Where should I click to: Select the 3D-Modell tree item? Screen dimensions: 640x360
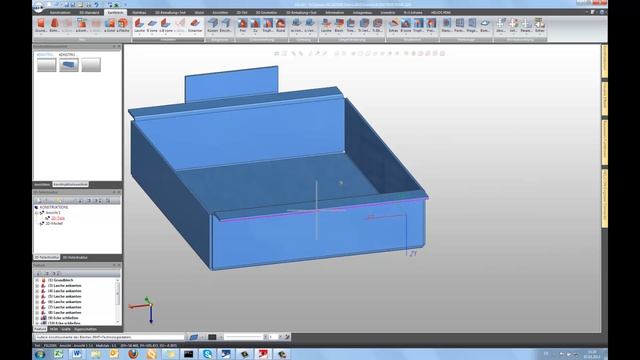tap(54, 223)
